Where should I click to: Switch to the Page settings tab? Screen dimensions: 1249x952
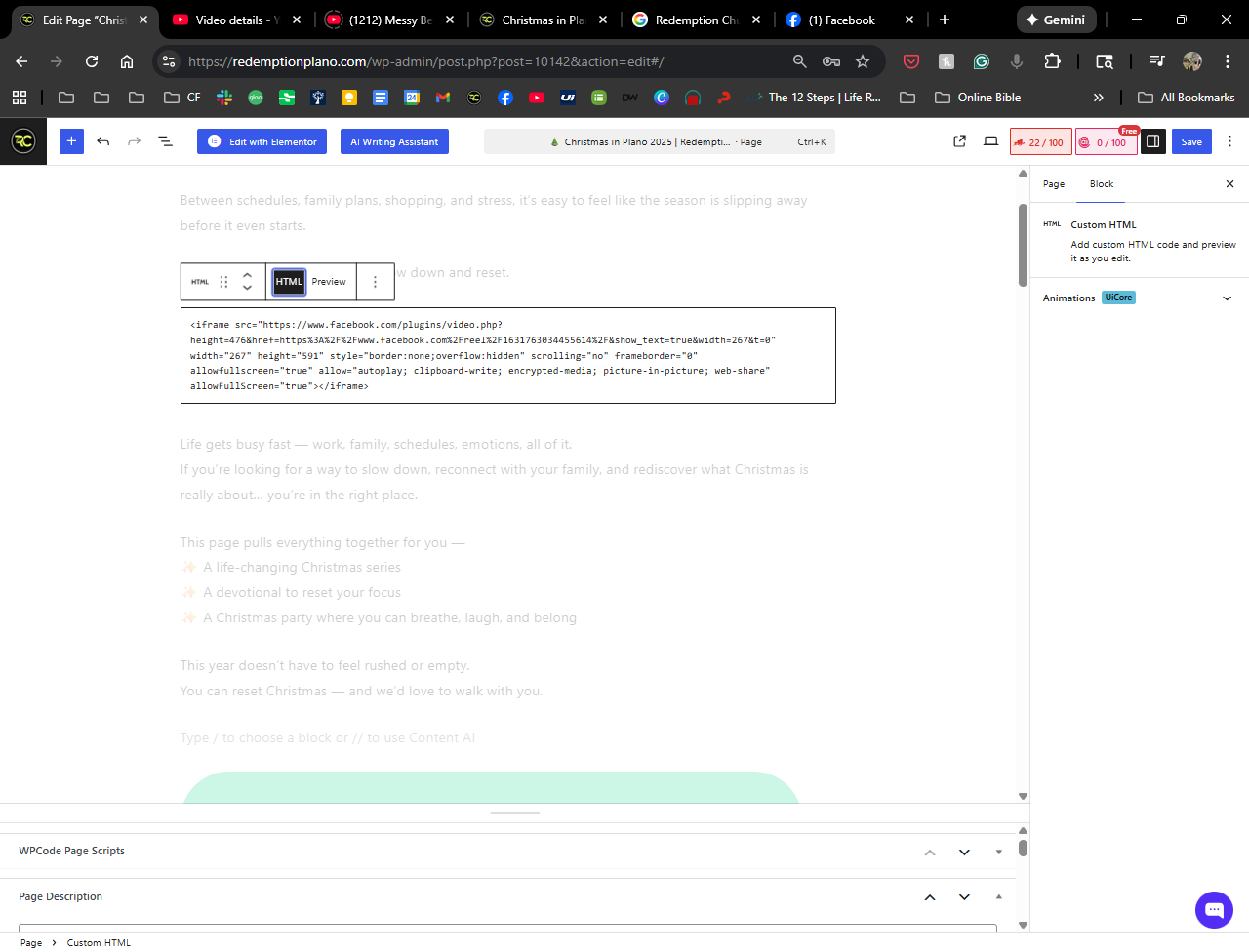1054,184
